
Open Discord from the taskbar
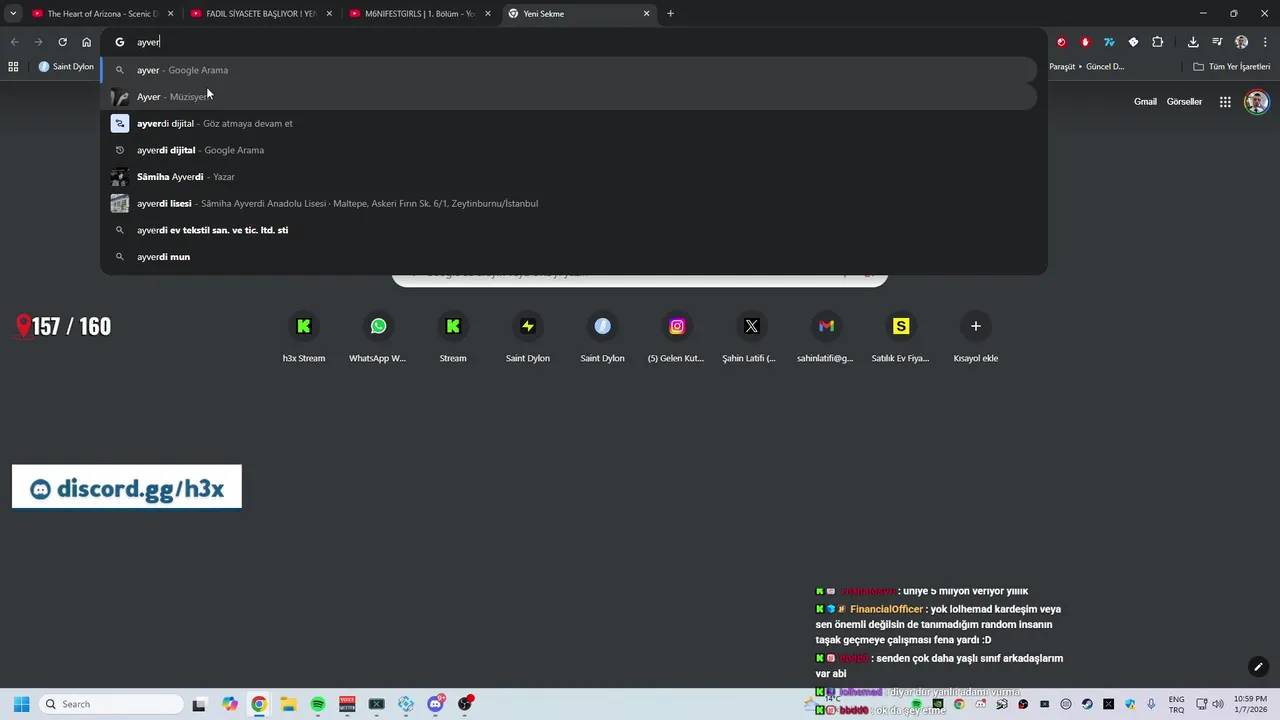(x=436, y=704)
